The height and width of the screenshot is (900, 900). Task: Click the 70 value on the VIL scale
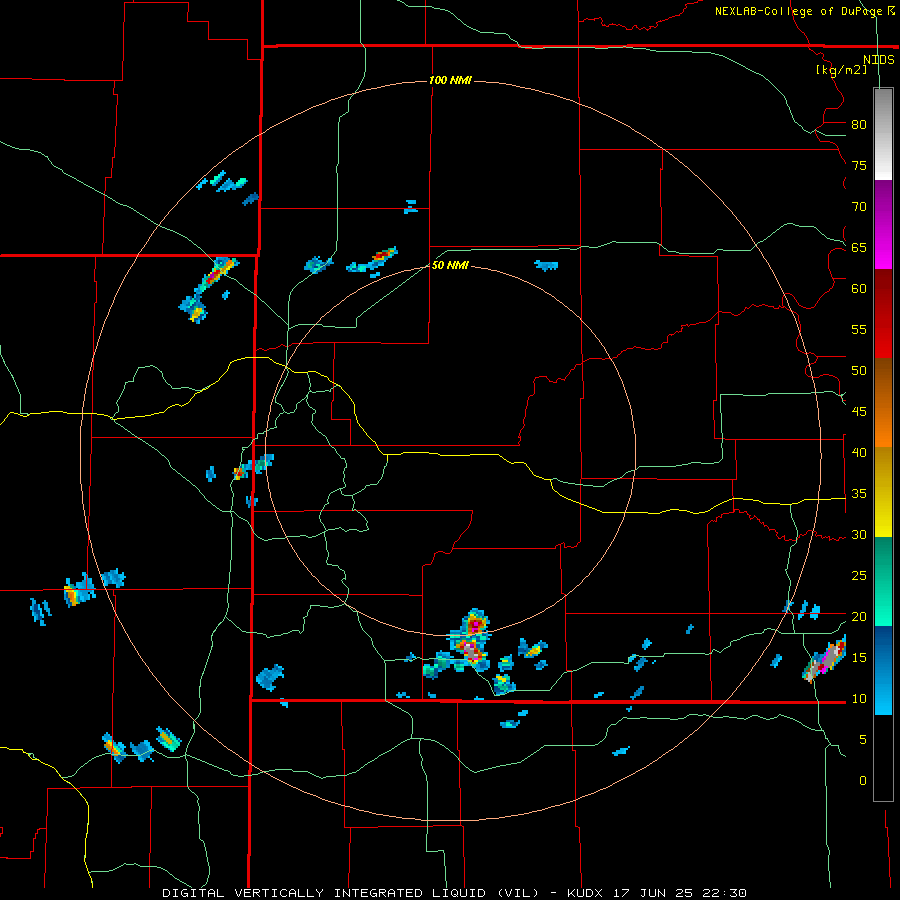point(859,207)
